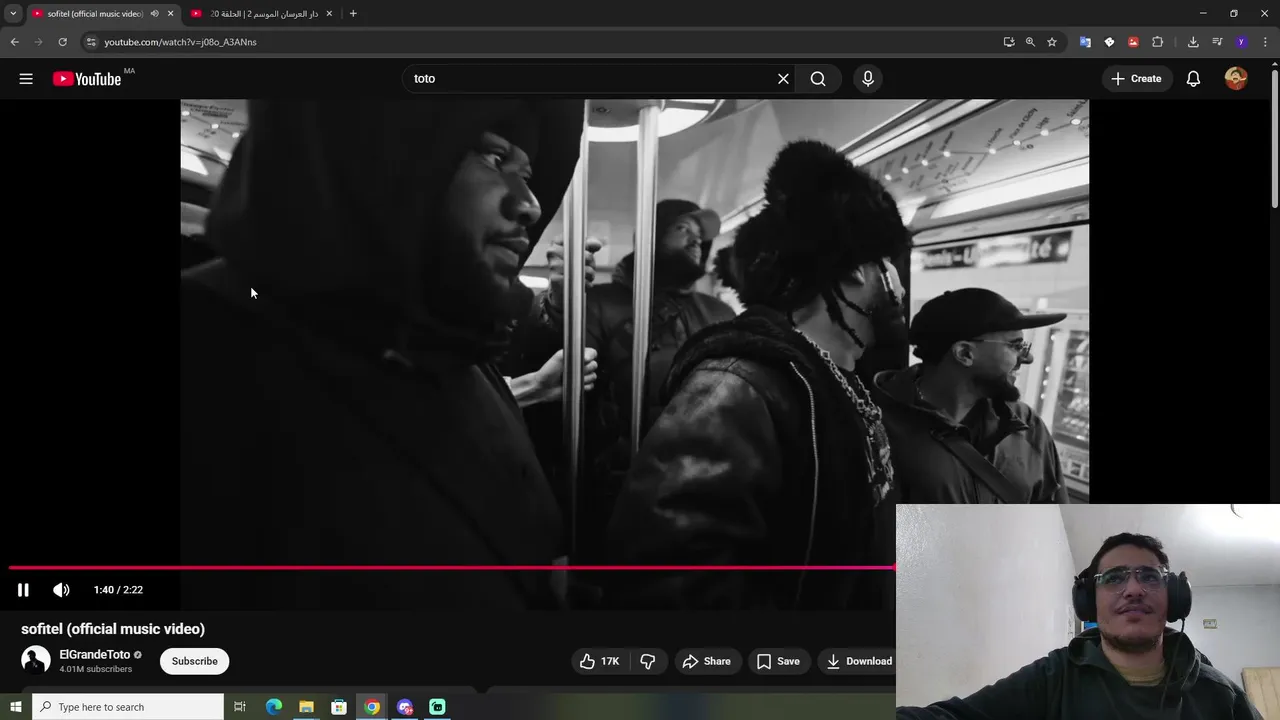The height and width of the screenshot is (720, 1280).
Task: Click the 4.01M subscribers text
Action: 95,669
